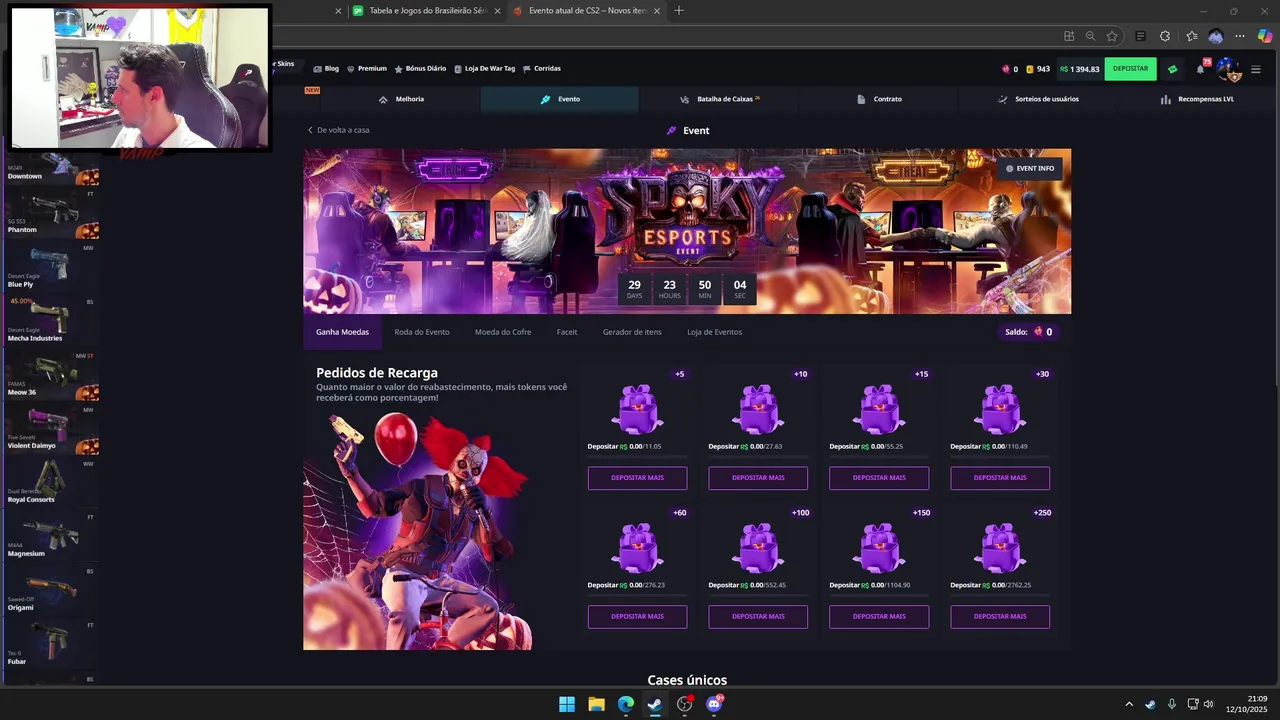Click Depositar Mais under the +5 reward
The width and height of the screenshot is (1280, 720).
(637, 478)
